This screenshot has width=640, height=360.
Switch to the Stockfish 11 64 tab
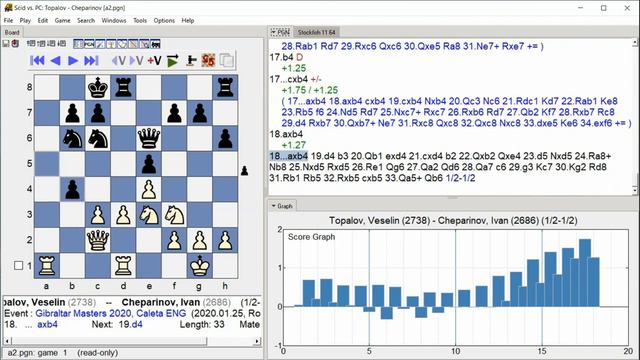(316, 32)
